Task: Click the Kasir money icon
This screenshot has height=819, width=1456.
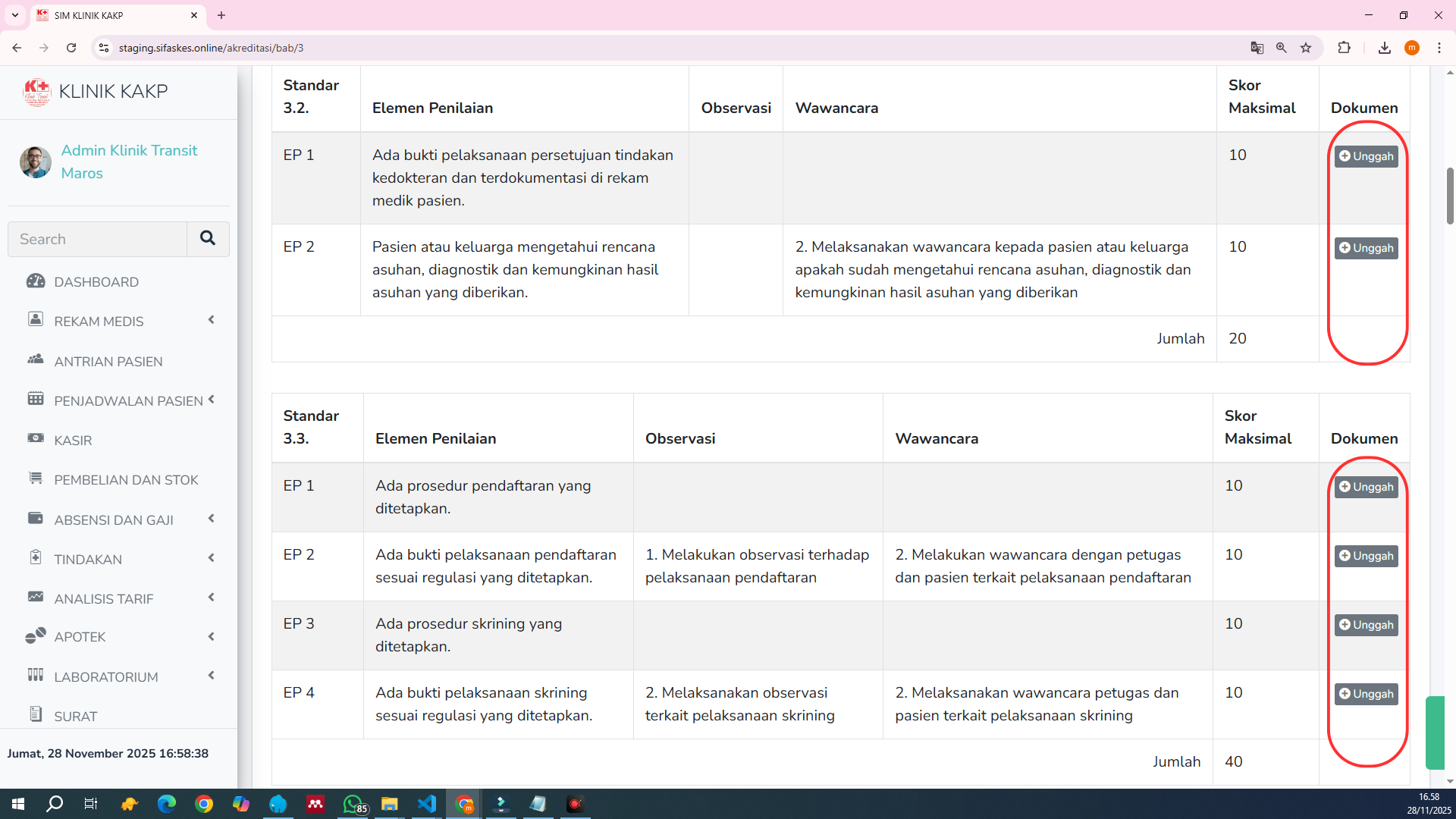Action: [x=36, y=438]
